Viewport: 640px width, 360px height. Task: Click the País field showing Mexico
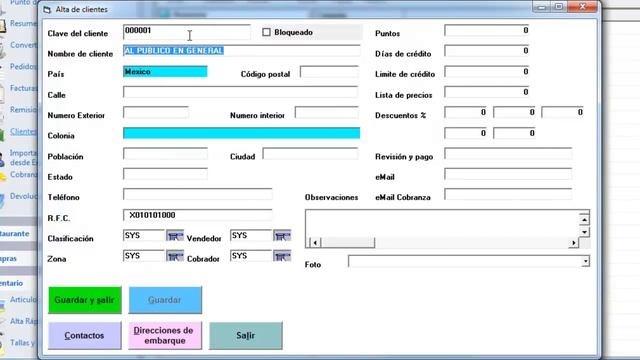tap(165, 71)
